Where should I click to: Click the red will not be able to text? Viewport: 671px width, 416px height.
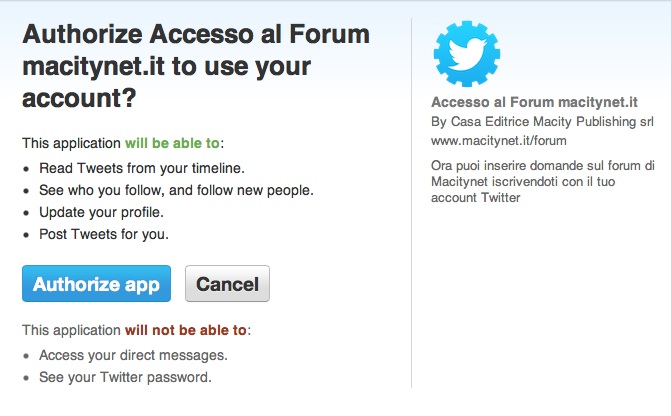click(186, 330)
